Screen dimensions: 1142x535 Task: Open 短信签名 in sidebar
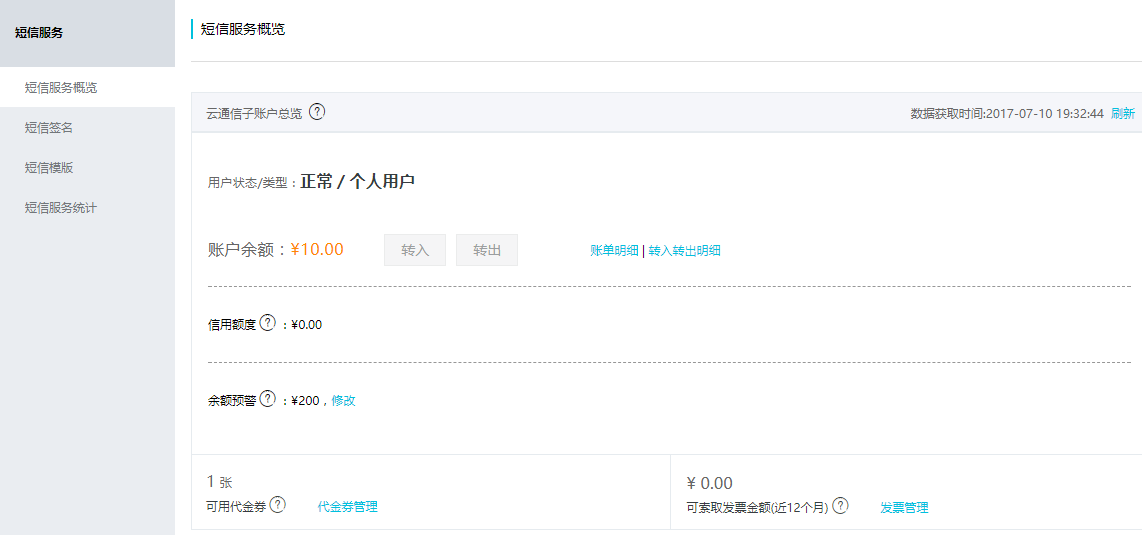pyautogui.click(x=49, y=128)
